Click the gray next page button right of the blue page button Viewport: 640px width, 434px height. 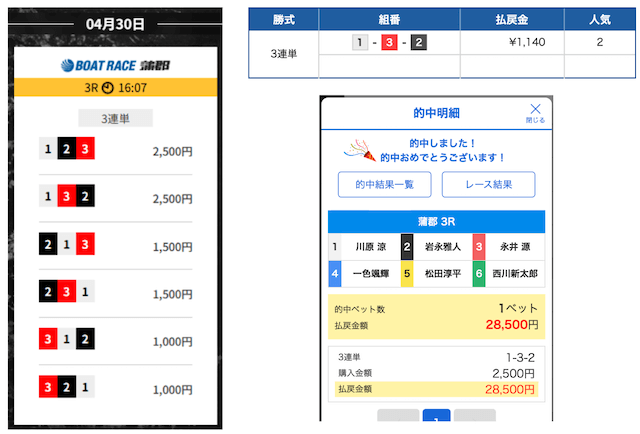tap(475, 415)
